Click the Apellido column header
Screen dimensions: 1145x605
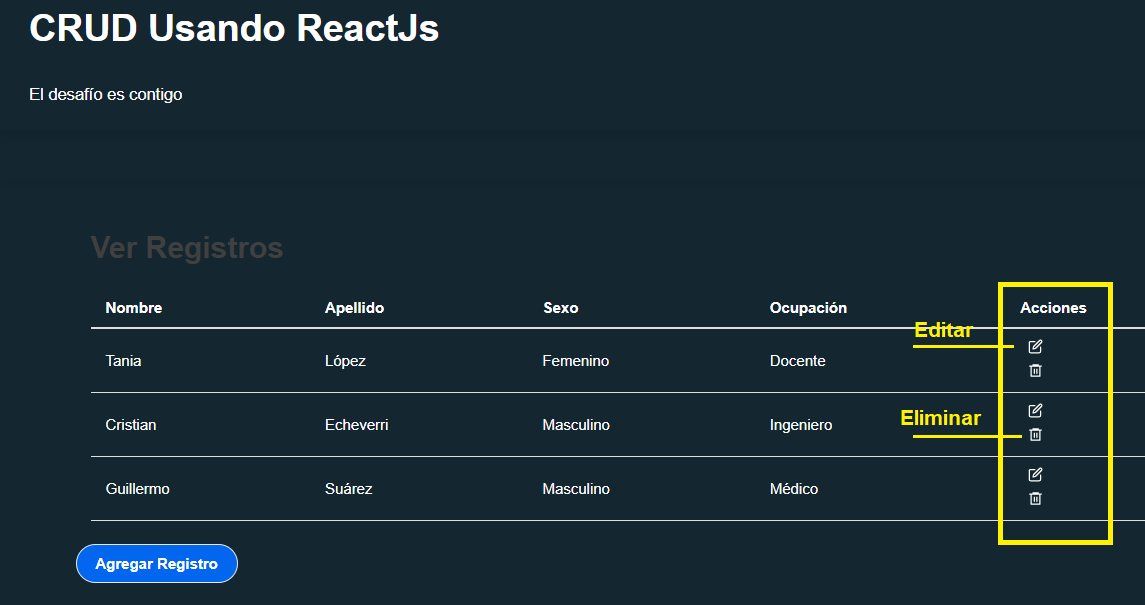pos(356,308)
